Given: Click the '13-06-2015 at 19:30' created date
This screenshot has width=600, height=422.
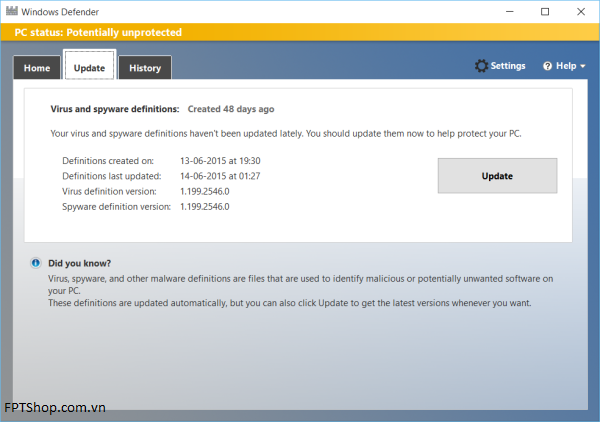Looking at the screenshot, I should [220, 161].
